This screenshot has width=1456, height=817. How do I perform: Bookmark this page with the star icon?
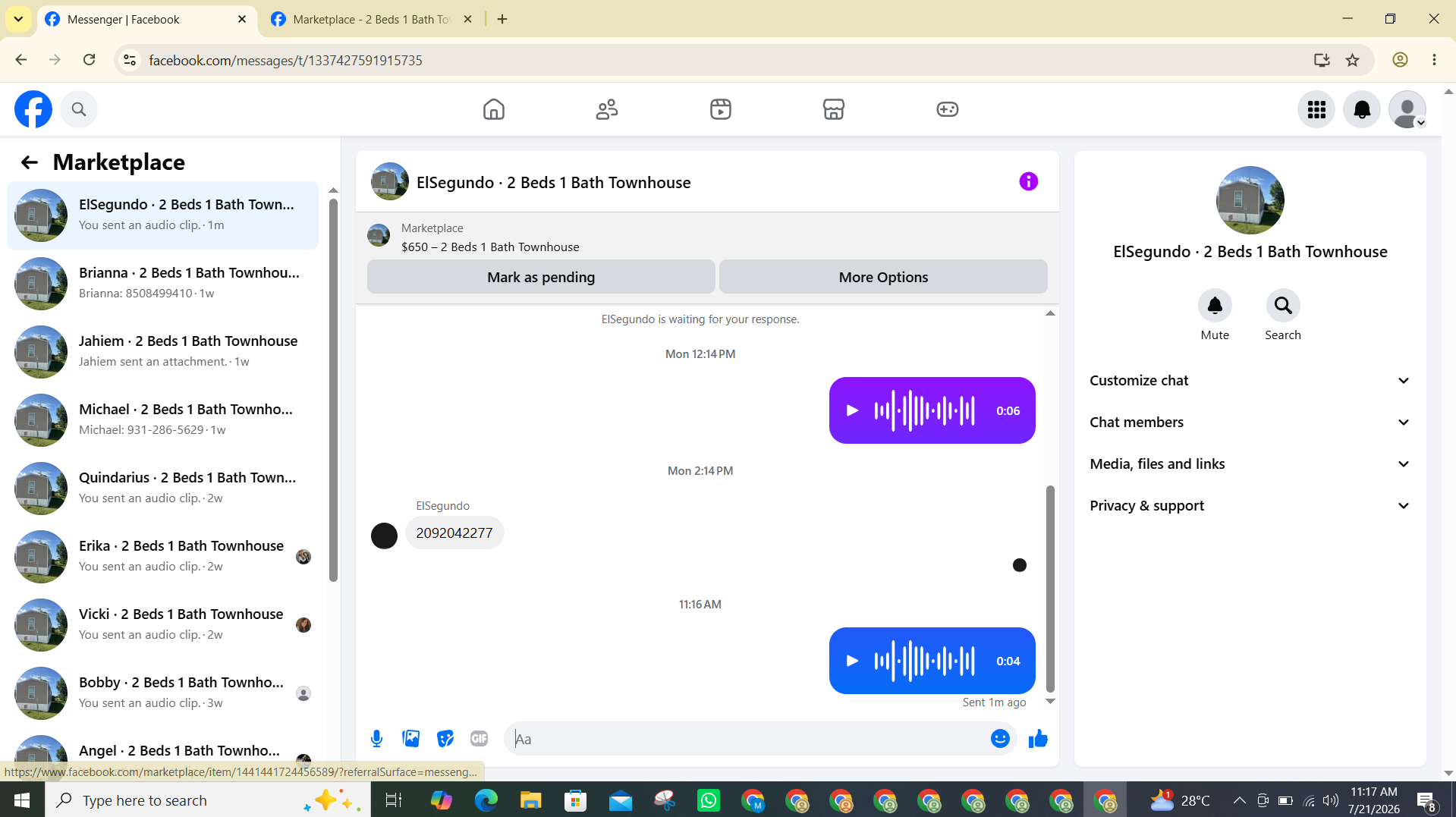point(1352,60)
